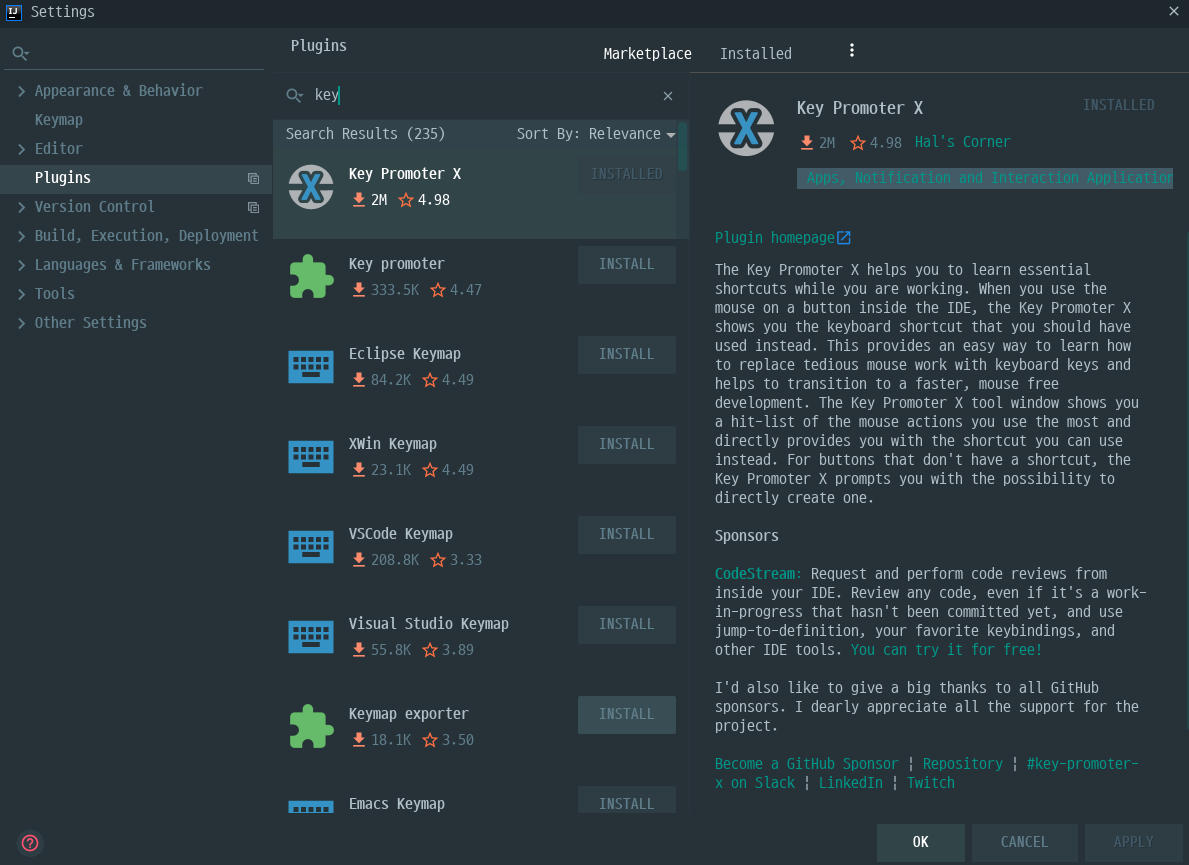This screenshot has width=1189, height=865.
Task: Click OK to confirm settings
Action: (x=921, y=842)
